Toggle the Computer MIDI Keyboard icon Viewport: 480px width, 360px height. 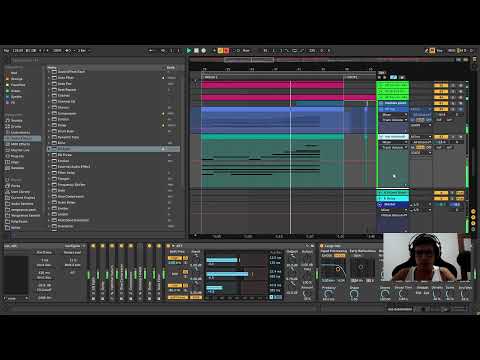pos(432,51)
